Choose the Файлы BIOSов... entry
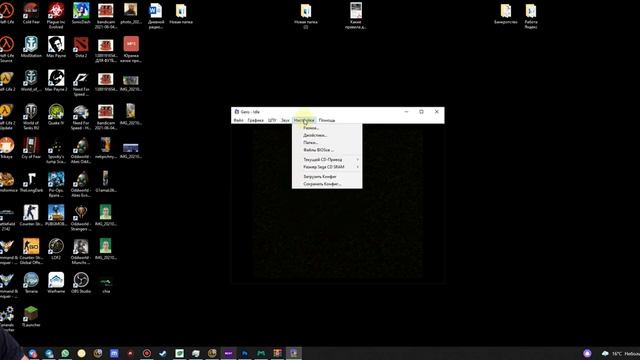This screenshot has height=360, width=640. [327, 150]
